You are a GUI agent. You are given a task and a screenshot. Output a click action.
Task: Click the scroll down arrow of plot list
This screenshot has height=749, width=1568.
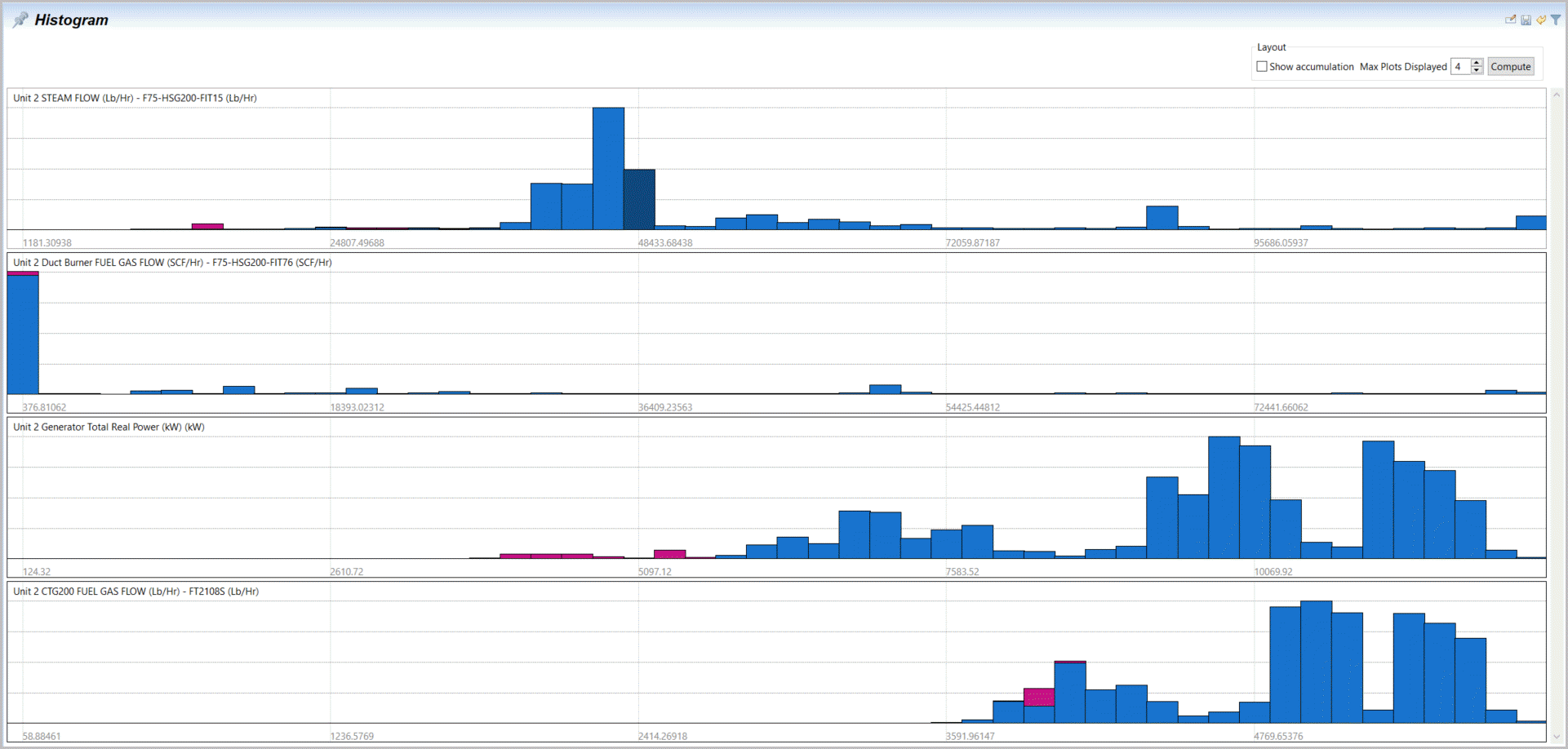click(x=1556, y=737)
